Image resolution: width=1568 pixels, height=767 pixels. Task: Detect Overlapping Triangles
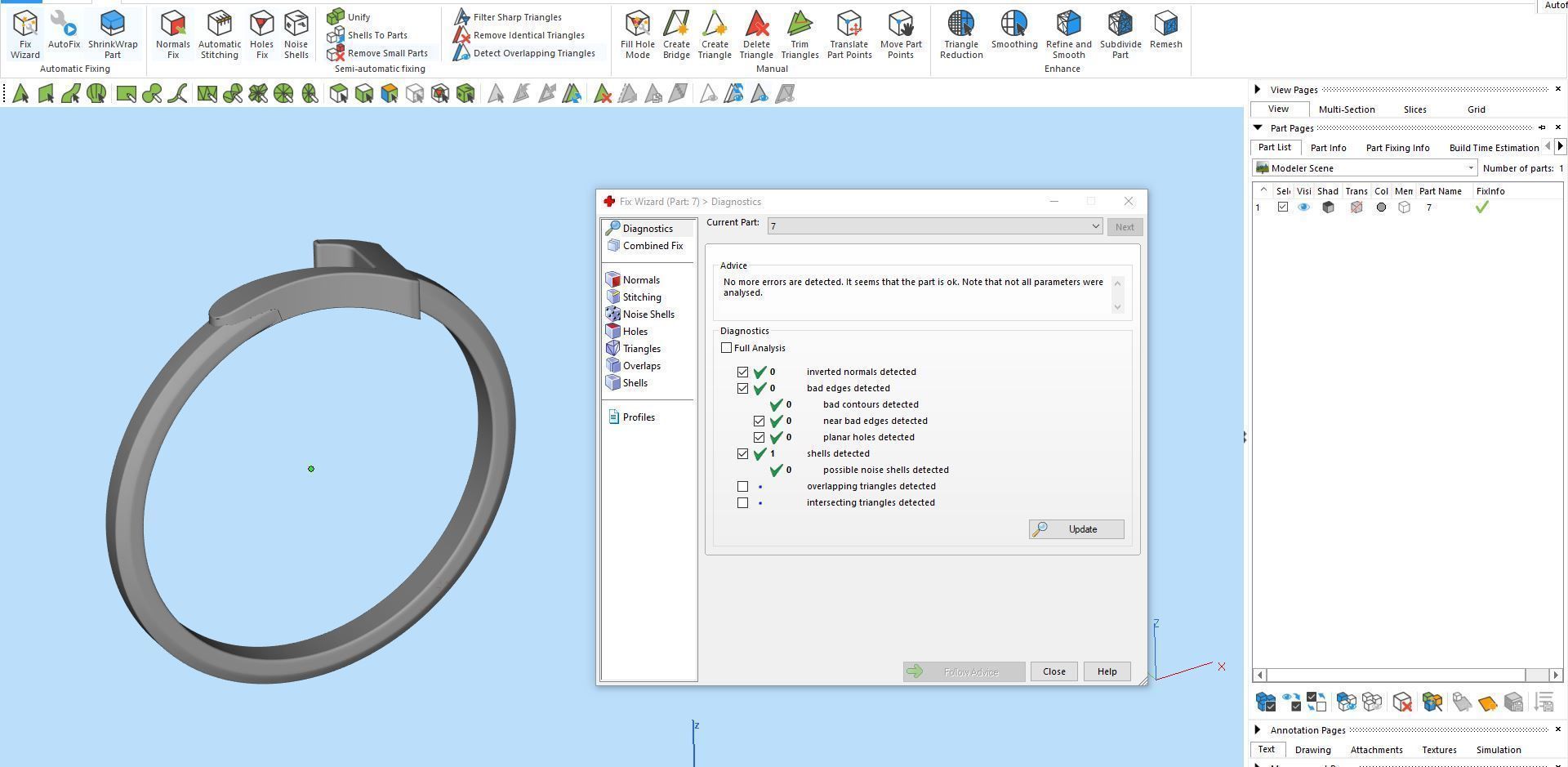click(524, 53)
